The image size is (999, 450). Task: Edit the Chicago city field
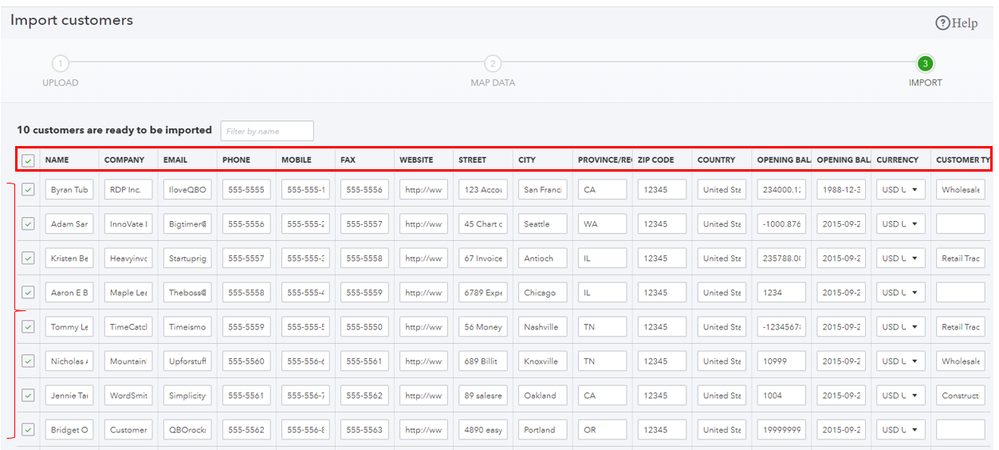[x=543, y=293]
